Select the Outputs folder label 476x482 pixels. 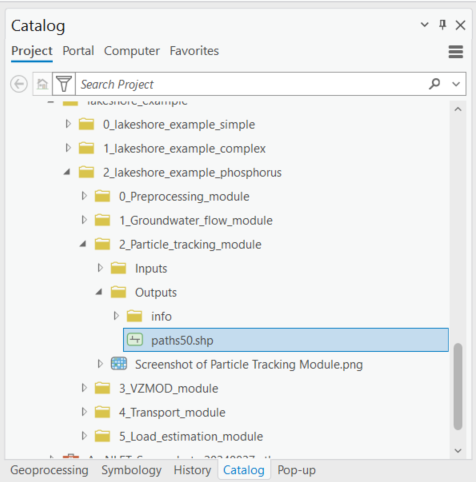(156, 293)
